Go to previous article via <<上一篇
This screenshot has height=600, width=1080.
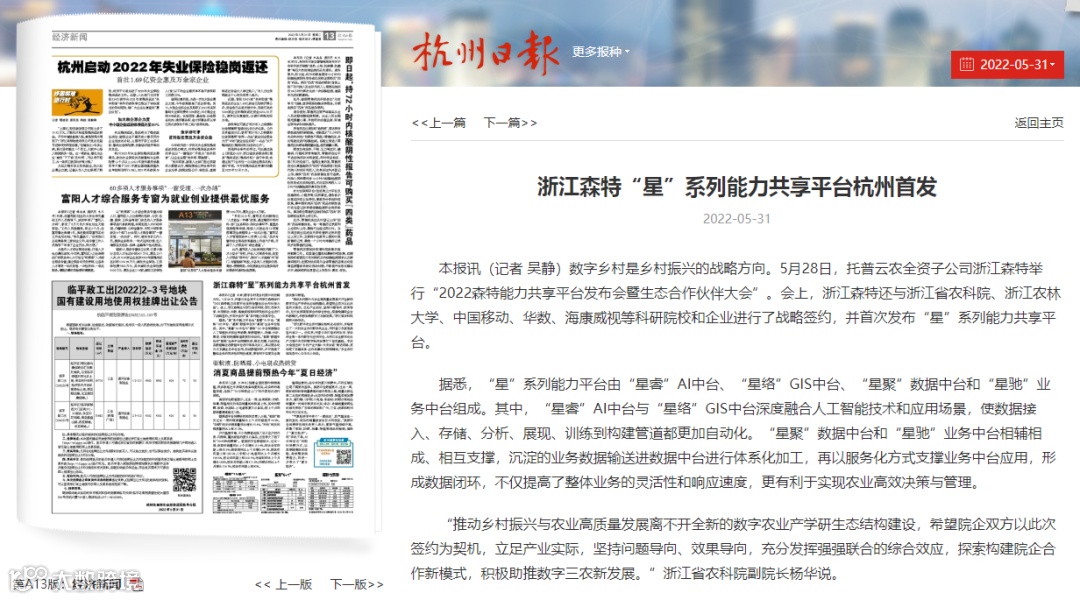[439, 123]
